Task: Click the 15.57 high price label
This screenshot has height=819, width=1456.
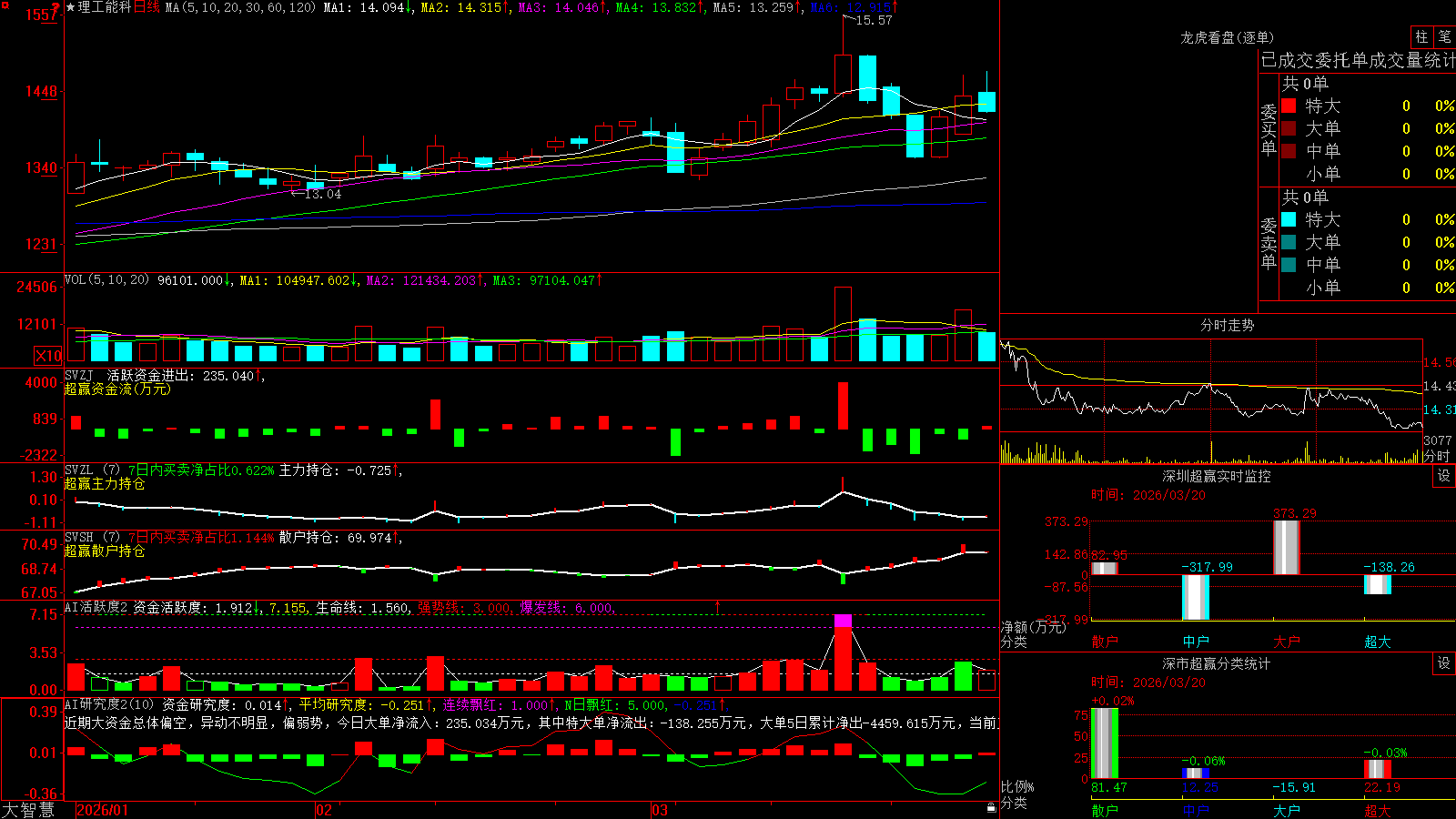Action: point(874,20)
